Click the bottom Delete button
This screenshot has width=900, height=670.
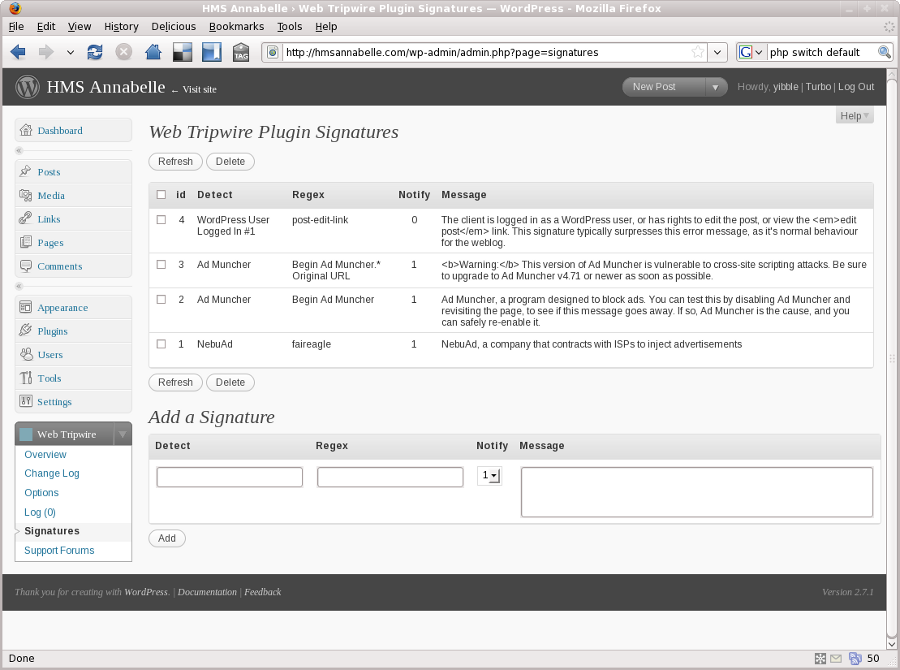click(x=230, y=382)
